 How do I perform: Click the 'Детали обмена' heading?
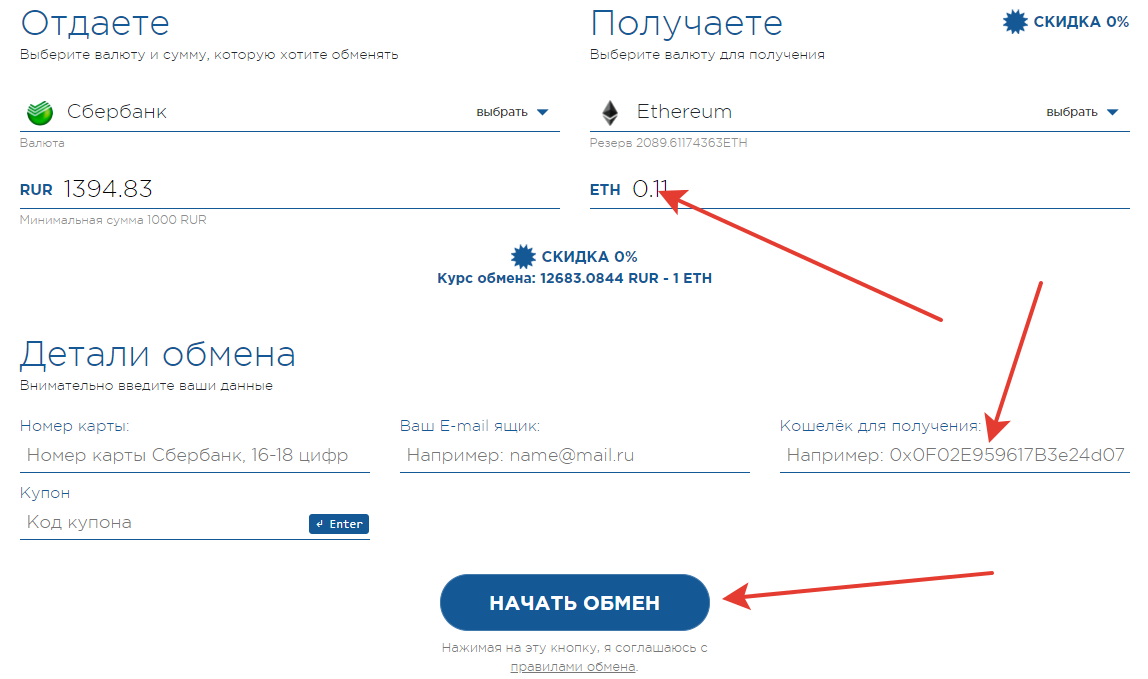pyautogui.click(x=157, y=355)
